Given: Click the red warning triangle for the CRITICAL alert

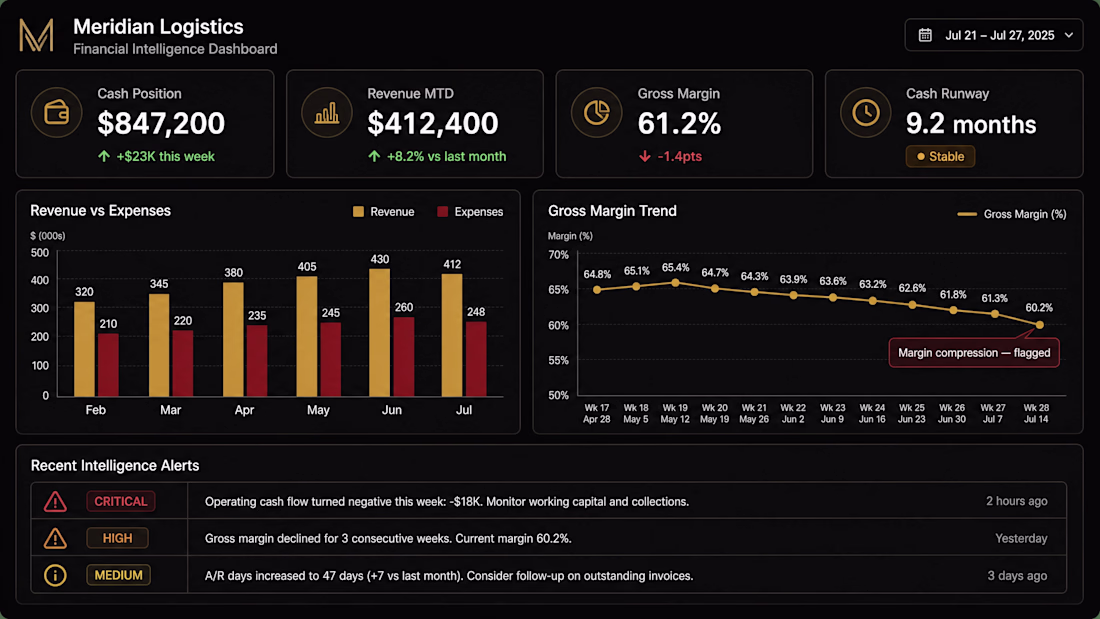Looking at the screenshot, I should click(55, 502).
